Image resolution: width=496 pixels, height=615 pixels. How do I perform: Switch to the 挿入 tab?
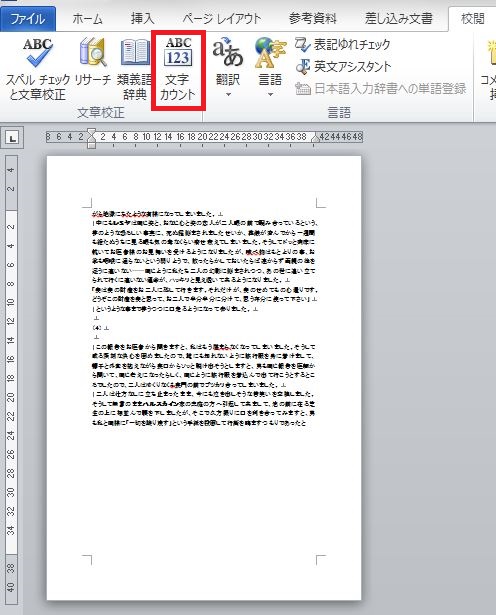(142, 18)
